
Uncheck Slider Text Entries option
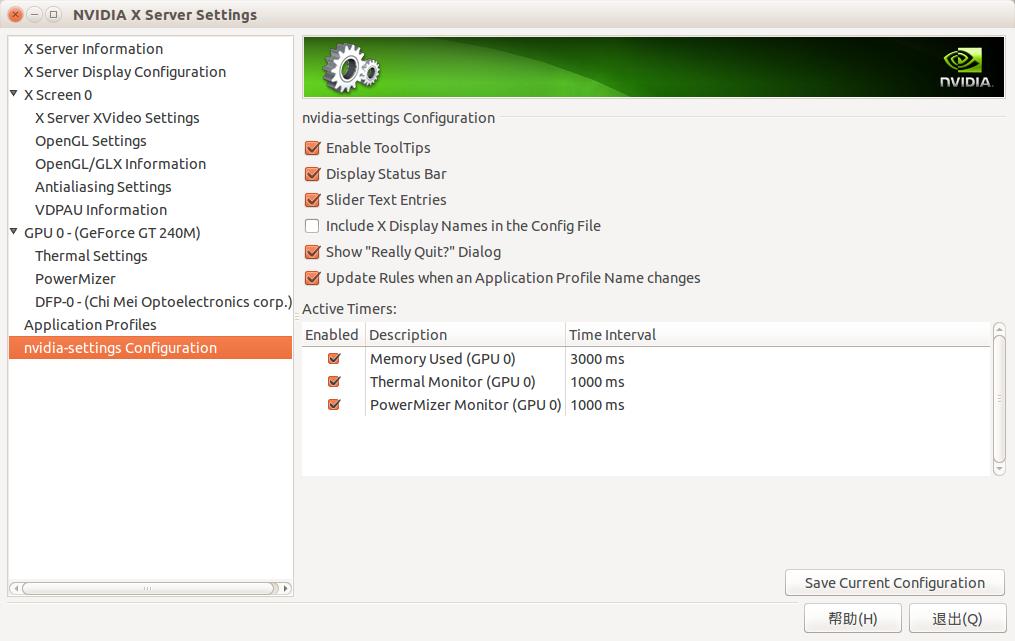point(313,200)
